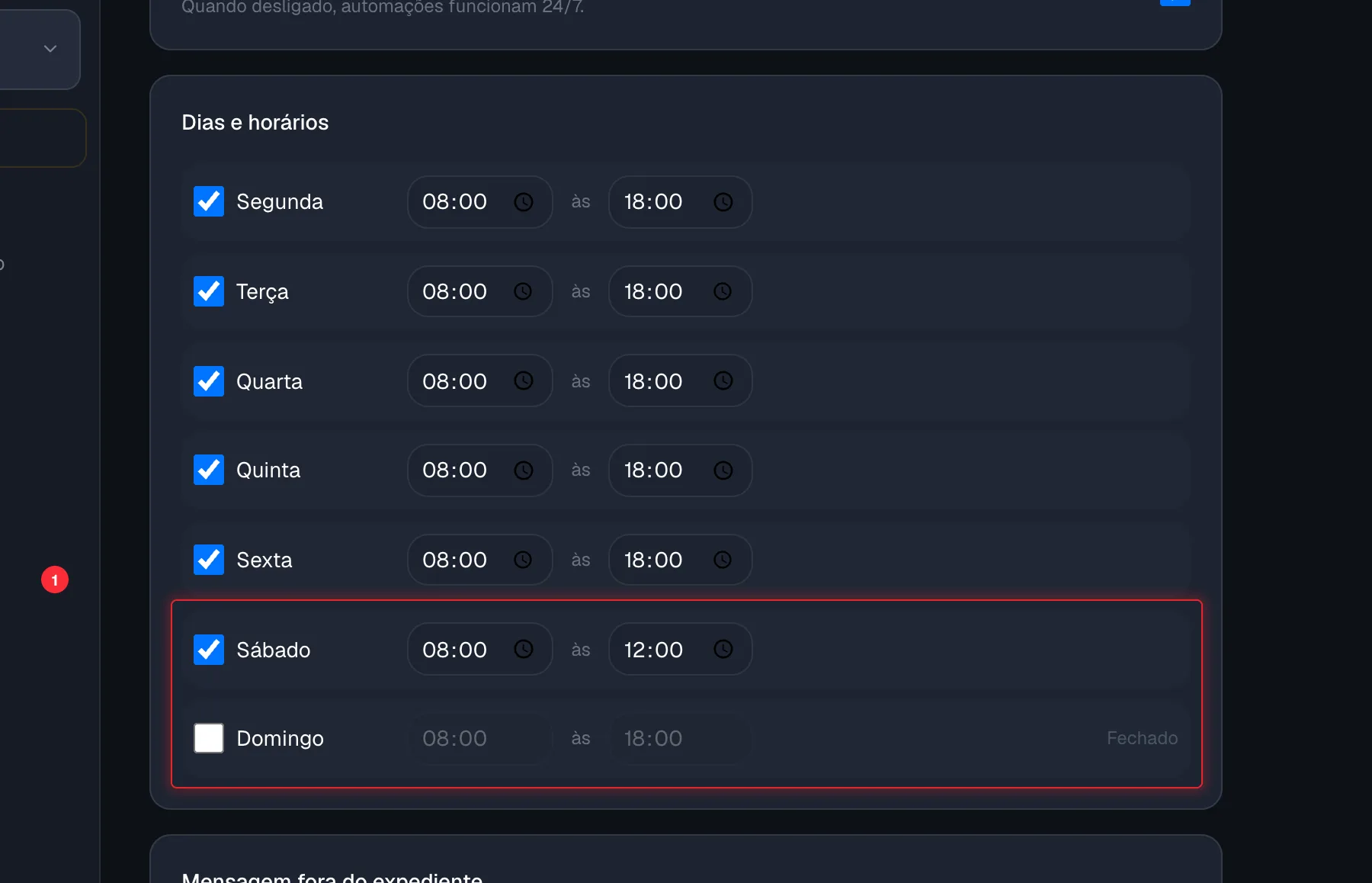Open clock picker for Segunda start time
This screenshot has height=883, width=1372.
(524, 202)
